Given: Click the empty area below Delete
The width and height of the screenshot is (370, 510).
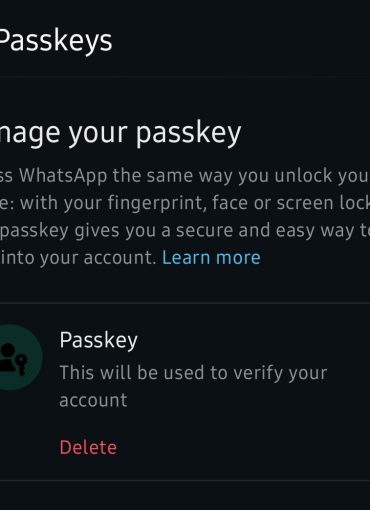Looking at the screenshot, I should tap(185, 495).
